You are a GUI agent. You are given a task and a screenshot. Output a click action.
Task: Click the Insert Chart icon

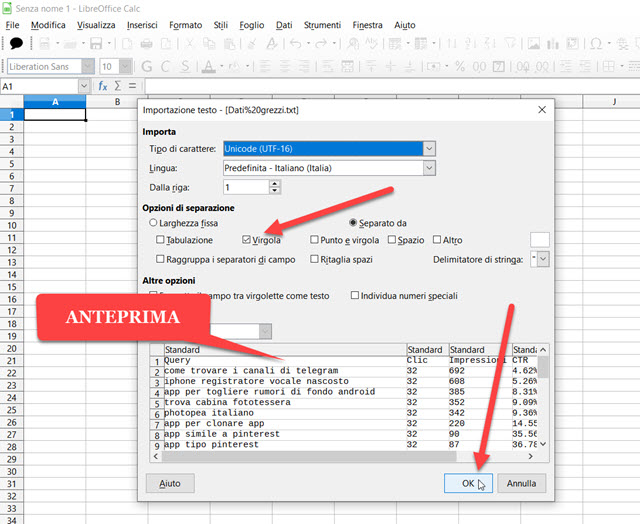coord(553,43)
